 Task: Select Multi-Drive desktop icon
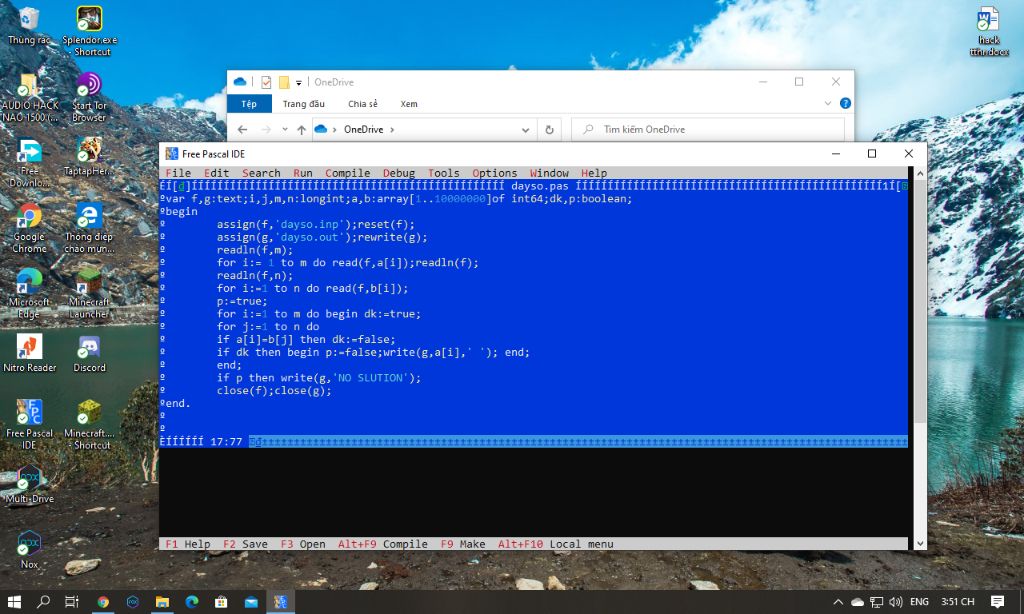point(29,484)
